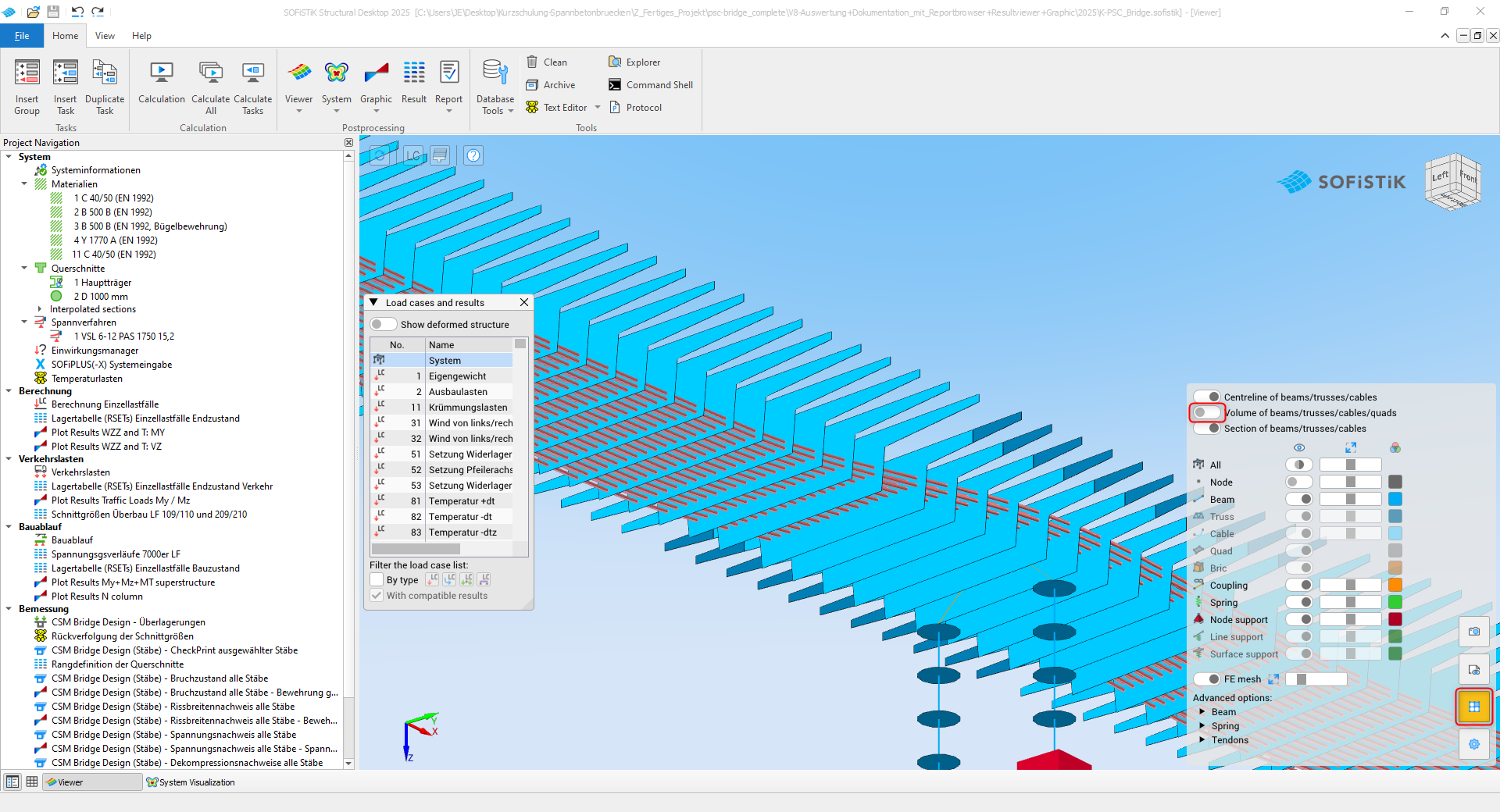The width and height of the screenshot is (1500, 812).
Task: Start Calculation from the ribbon
Action: (162, 81)
